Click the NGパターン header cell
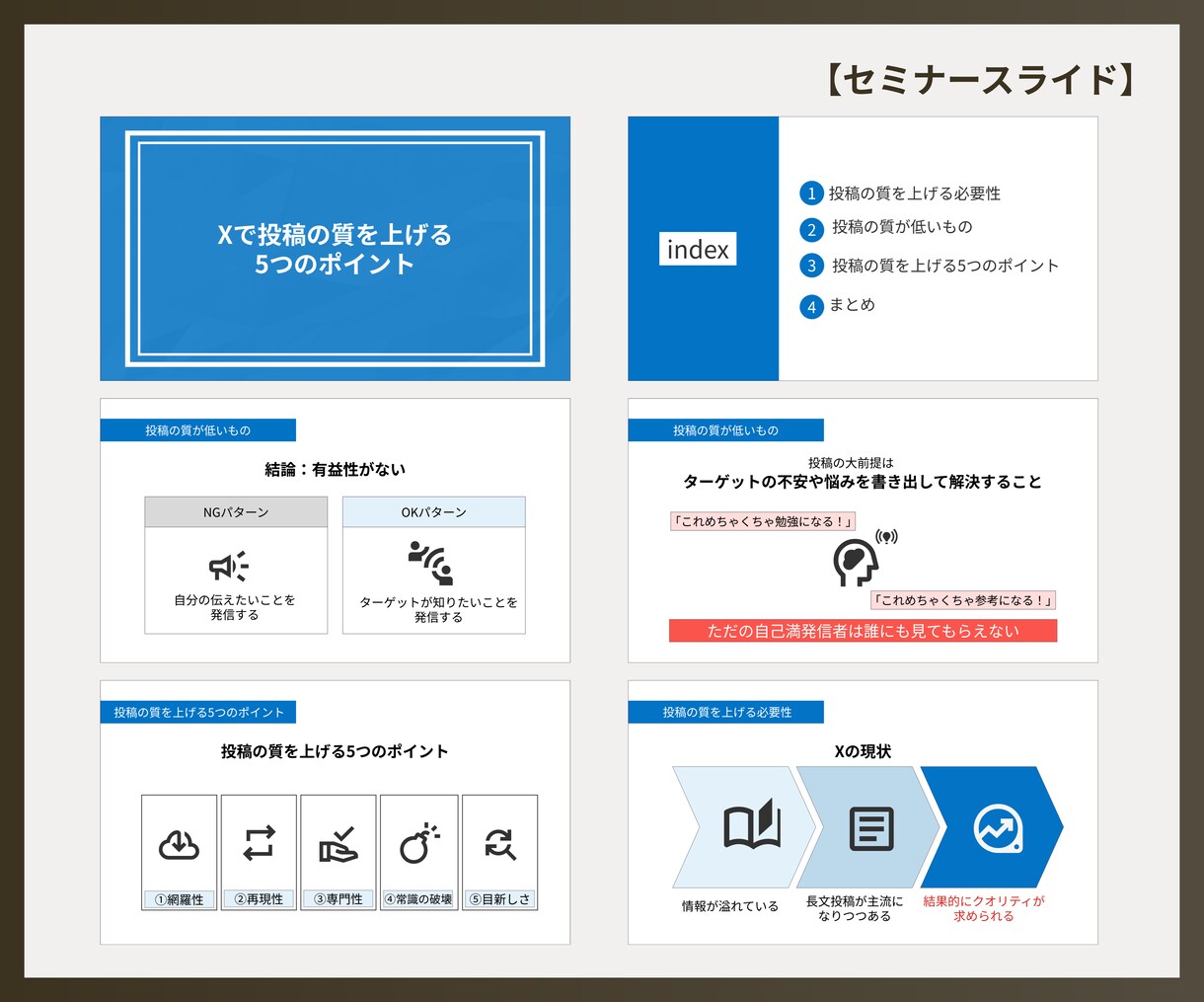This screenshot has height=1002, width=1204. click(x=236, y=512)
